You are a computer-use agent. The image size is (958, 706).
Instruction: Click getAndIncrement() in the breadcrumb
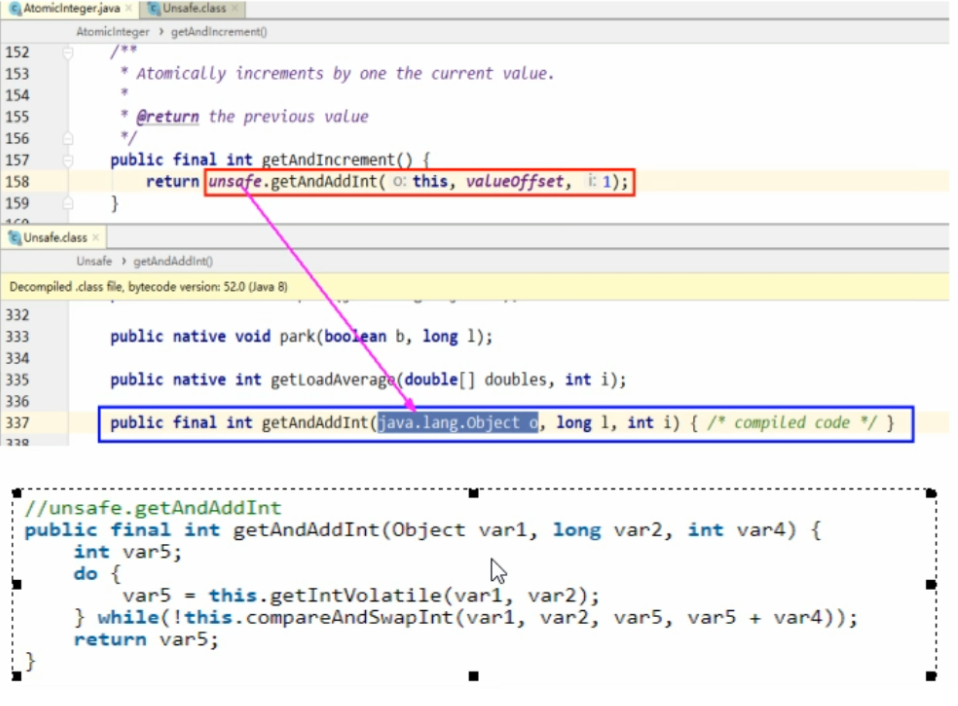point(219,32)
